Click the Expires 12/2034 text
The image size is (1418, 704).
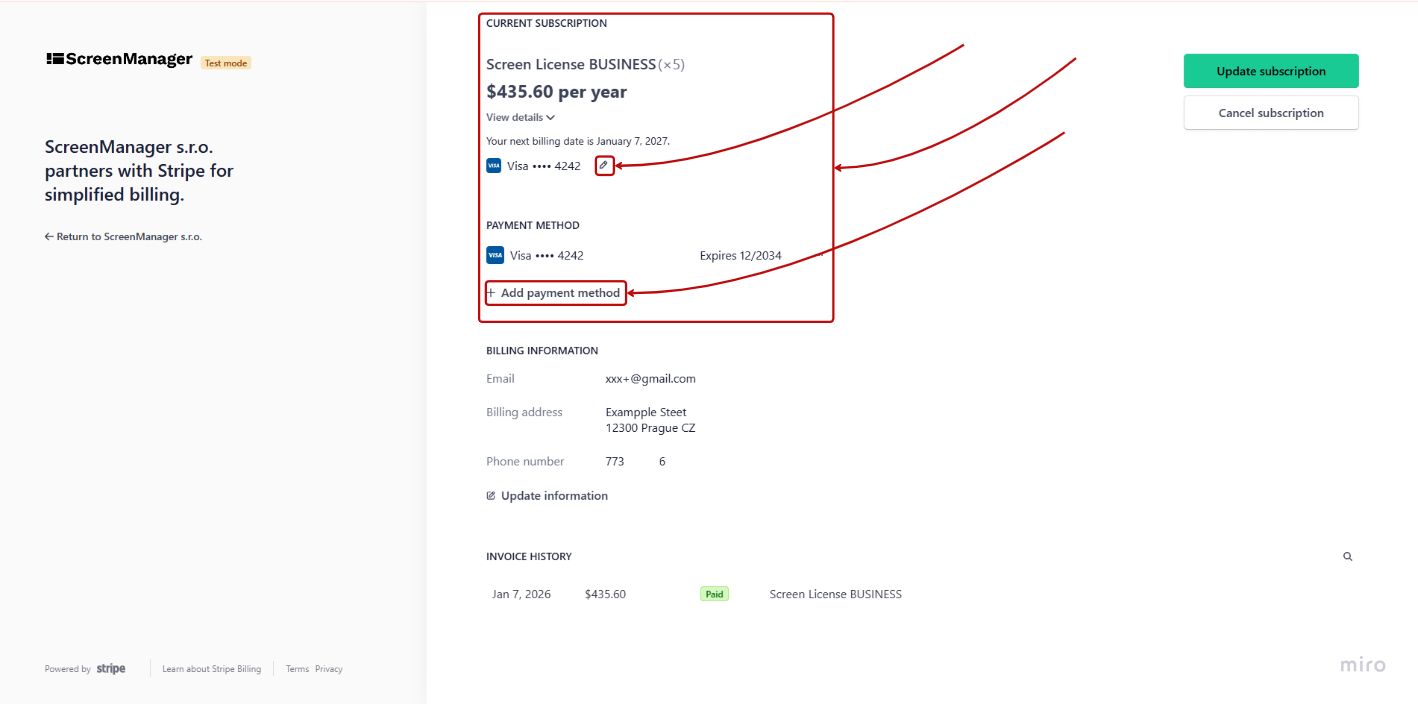pyautogui.click(x=741, y=256)
